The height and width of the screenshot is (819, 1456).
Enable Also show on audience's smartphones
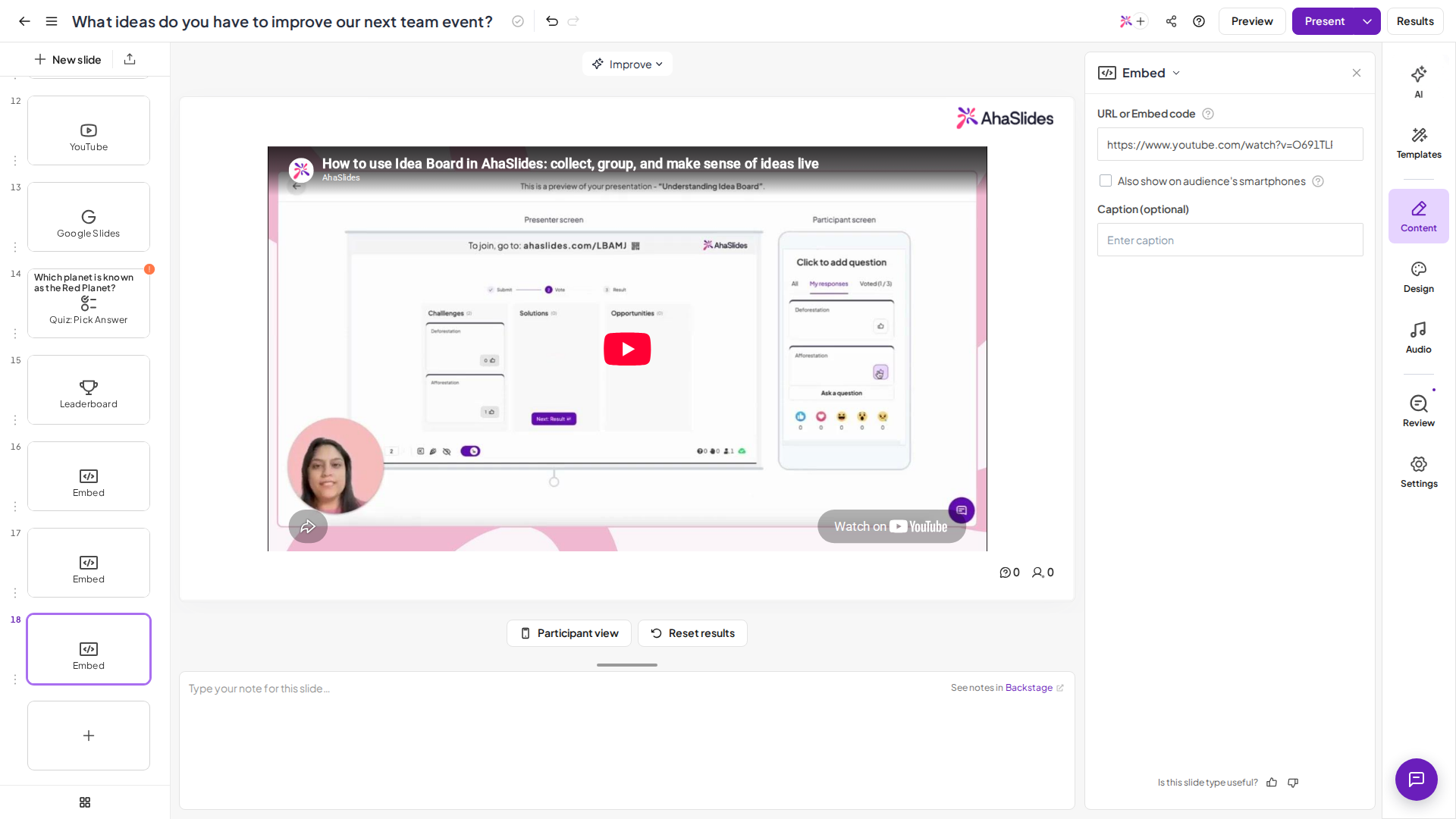coord(1106,181)
